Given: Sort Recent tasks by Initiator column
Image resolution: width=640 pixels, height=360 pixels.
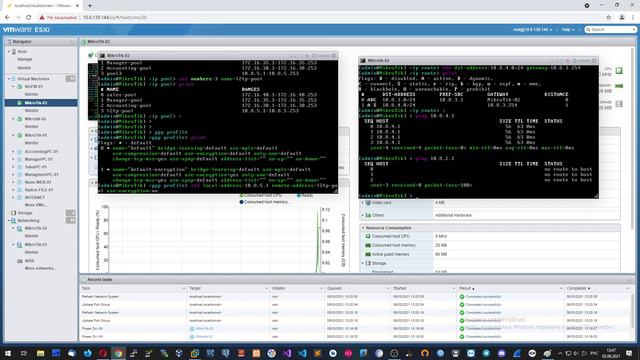Looking at the screenshot, I should pyautogui.click(x=297, y=289).
